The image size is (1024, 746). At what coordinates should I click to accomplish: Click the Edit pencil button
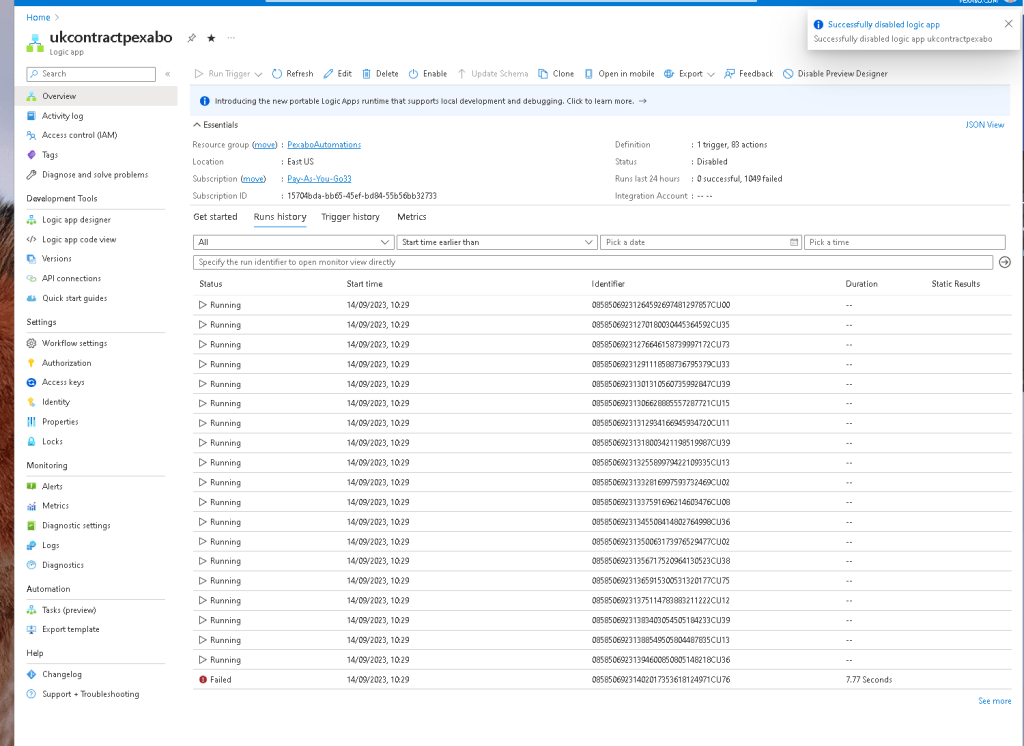338,74
